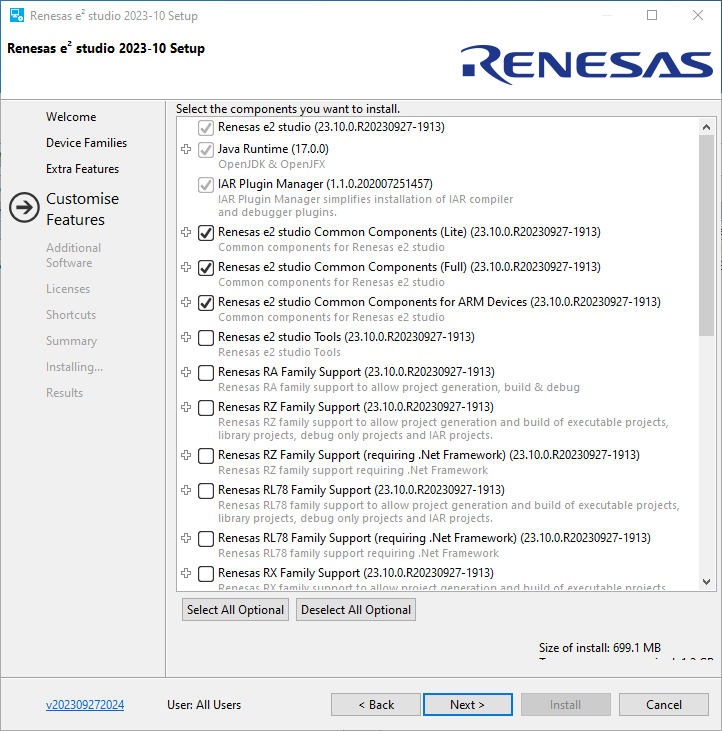
Task: Click the scroll down arrow of component list
Action: tap(707, 581)
